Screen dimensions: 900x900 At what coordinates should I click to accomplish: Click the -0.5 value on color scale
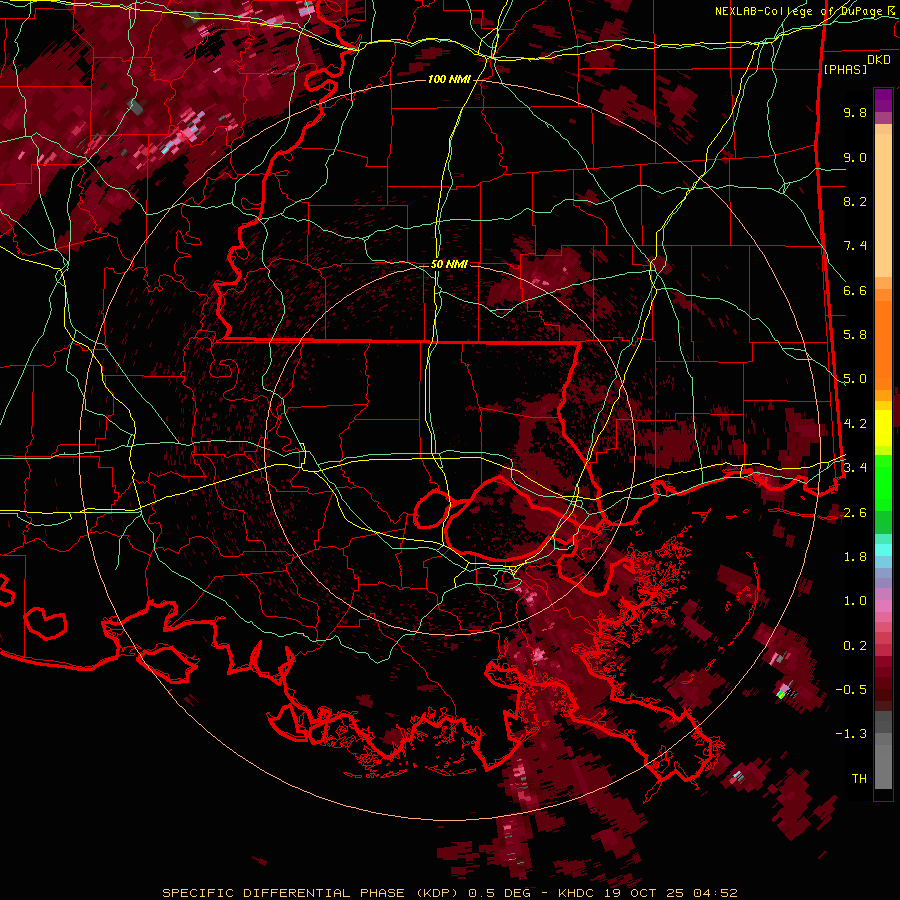[x=851, y=690]
